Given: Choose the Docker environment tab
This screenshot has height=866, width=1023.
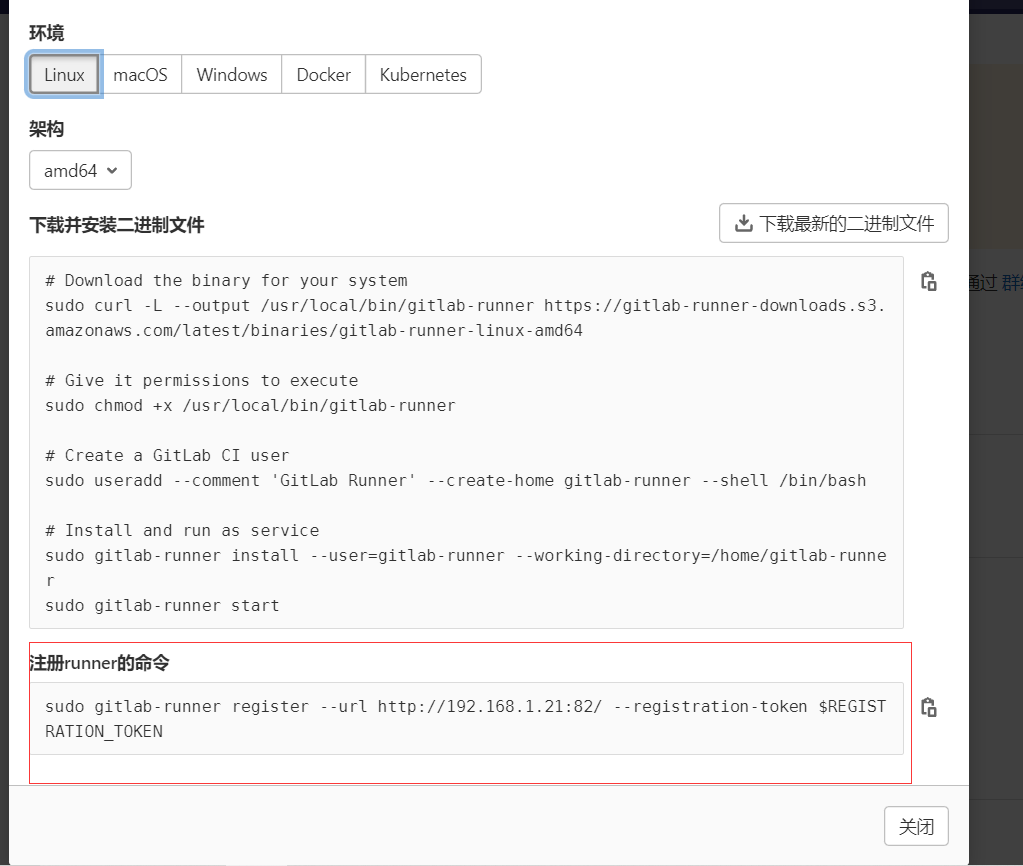Looking at the screenshot, I should click(x=324, y=74).
